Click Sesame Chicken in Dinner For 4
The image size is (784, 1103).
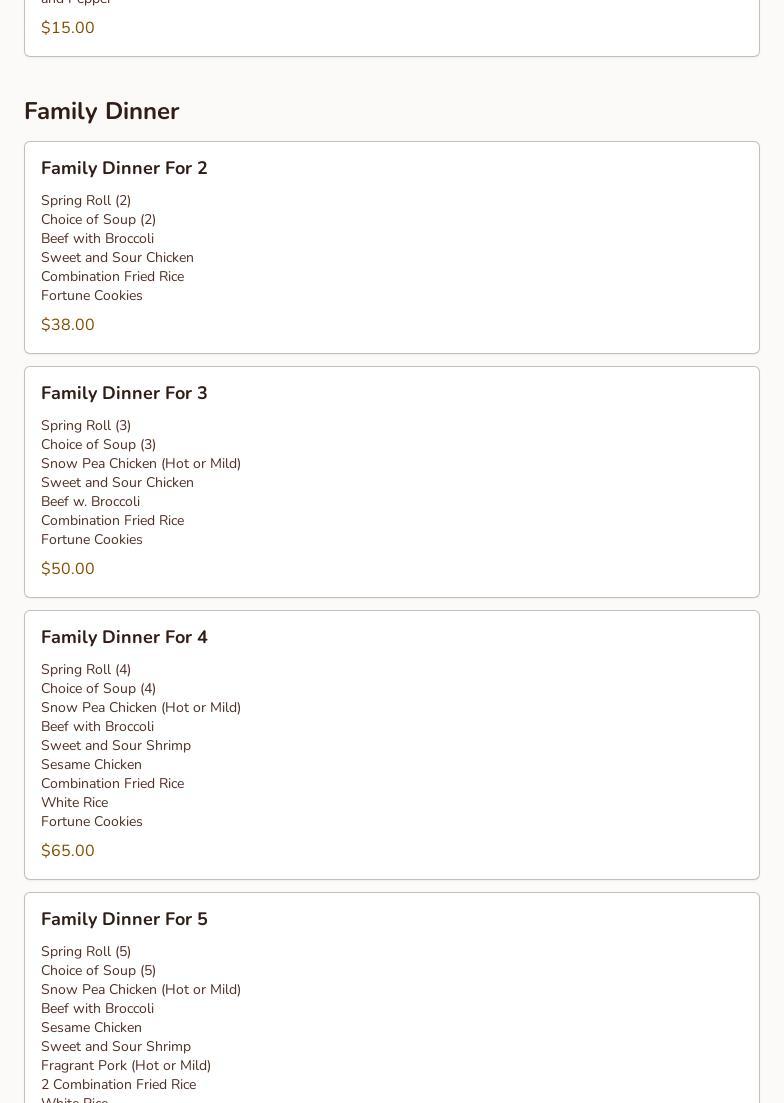[x=91, y=764]
